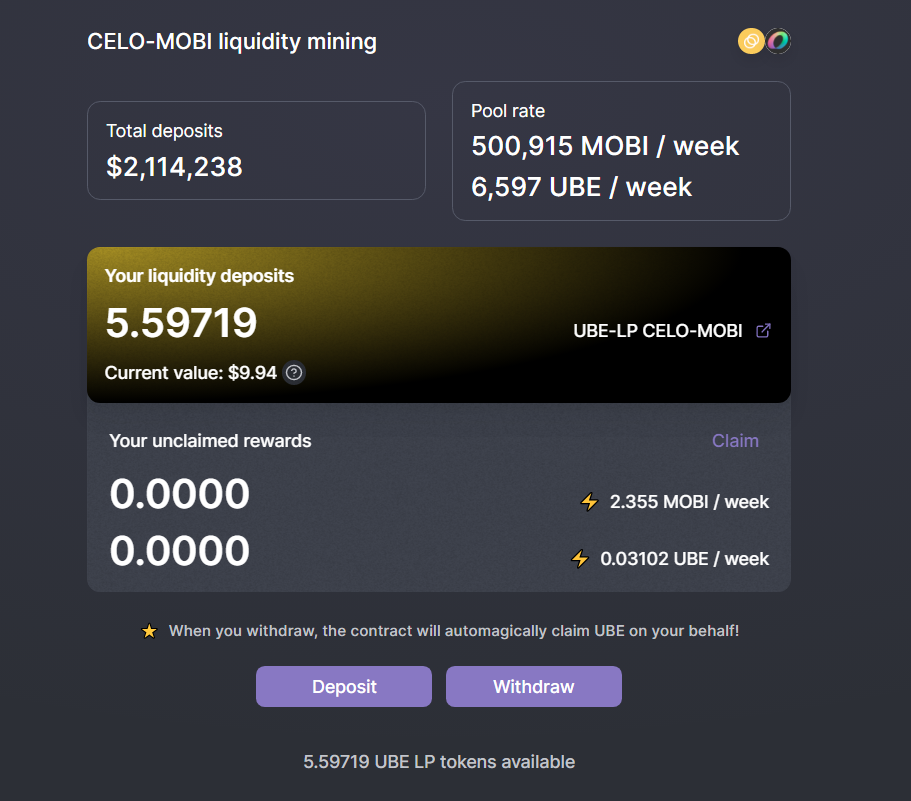Click the lightning icon beside MOBI / week
Viewport: 911px width, 801px height.
point(589,502)
